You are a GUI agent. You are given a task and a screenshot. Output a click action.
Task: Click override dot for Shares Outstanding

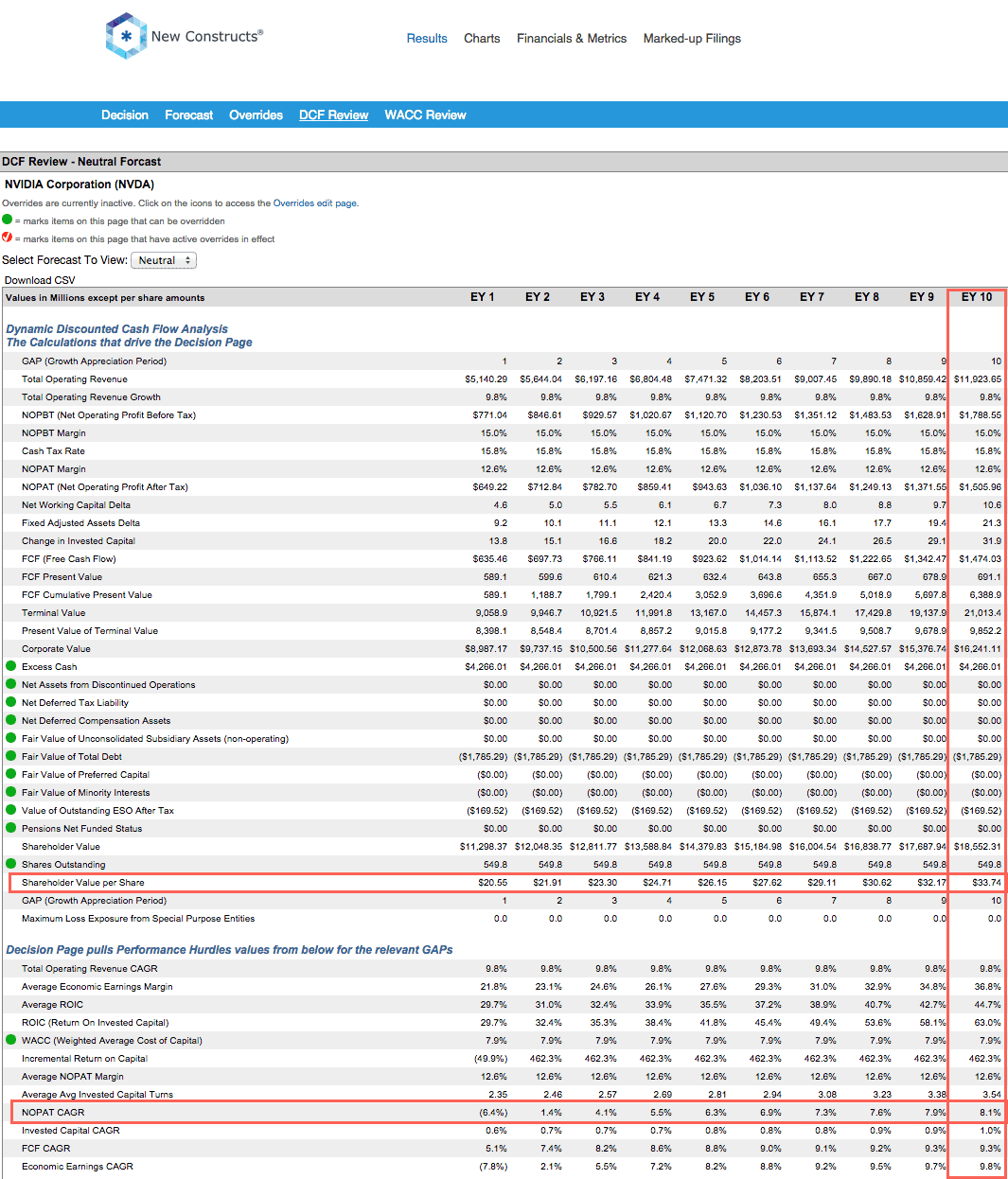point(11,864)
